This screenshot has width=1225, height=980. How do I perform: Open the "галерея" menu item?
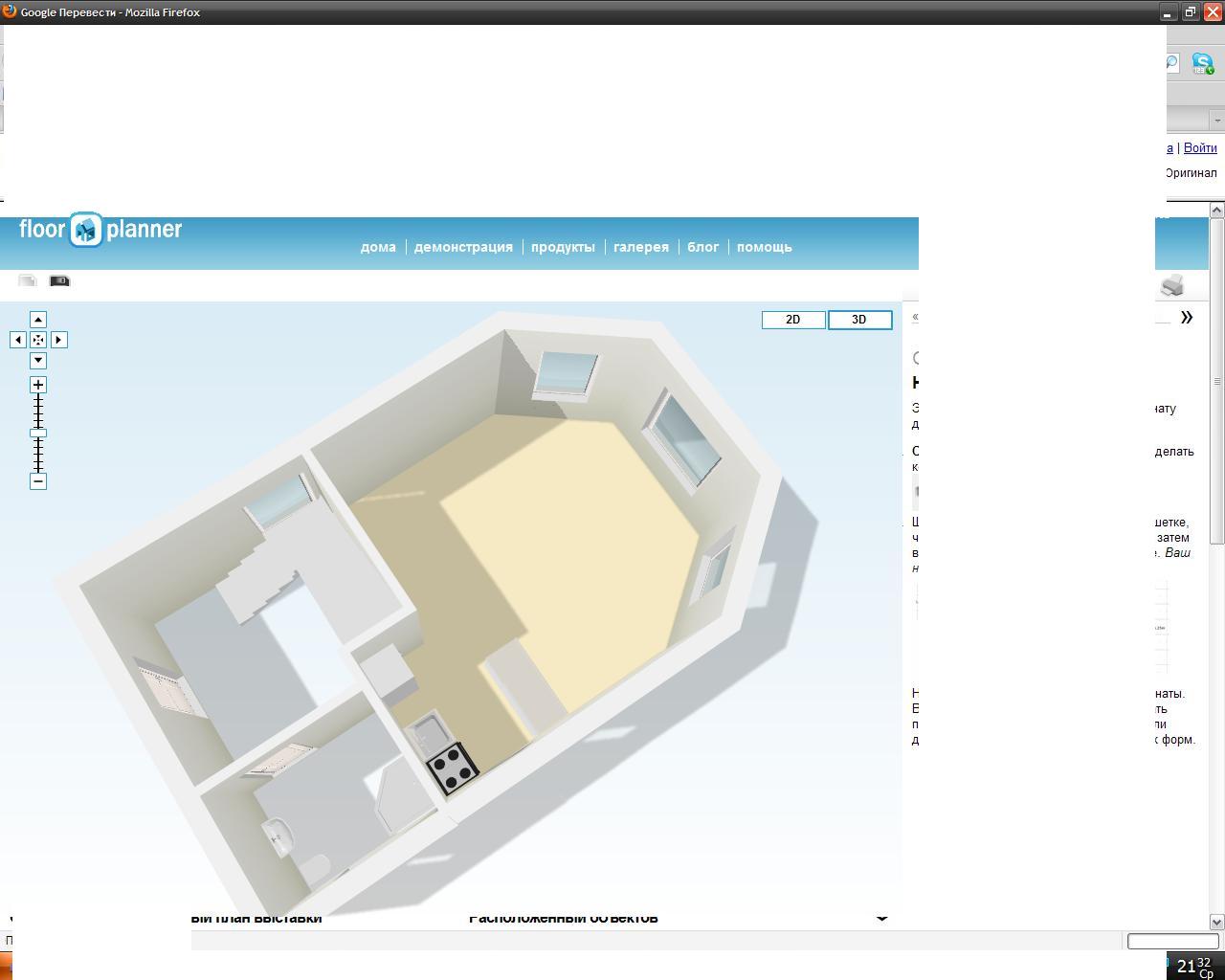point(641,247)
